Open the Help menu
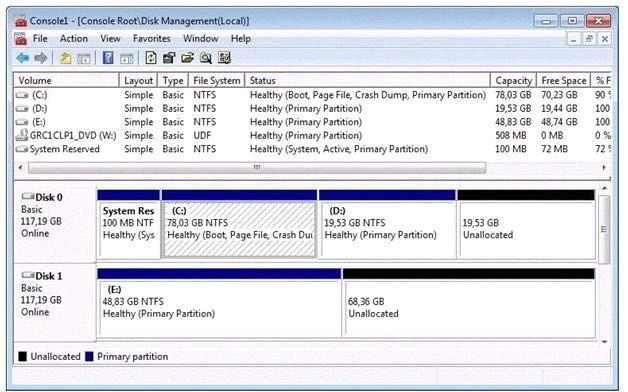Image resolution: width=628 pixels, height=392 pixels. tap(241, 39)
